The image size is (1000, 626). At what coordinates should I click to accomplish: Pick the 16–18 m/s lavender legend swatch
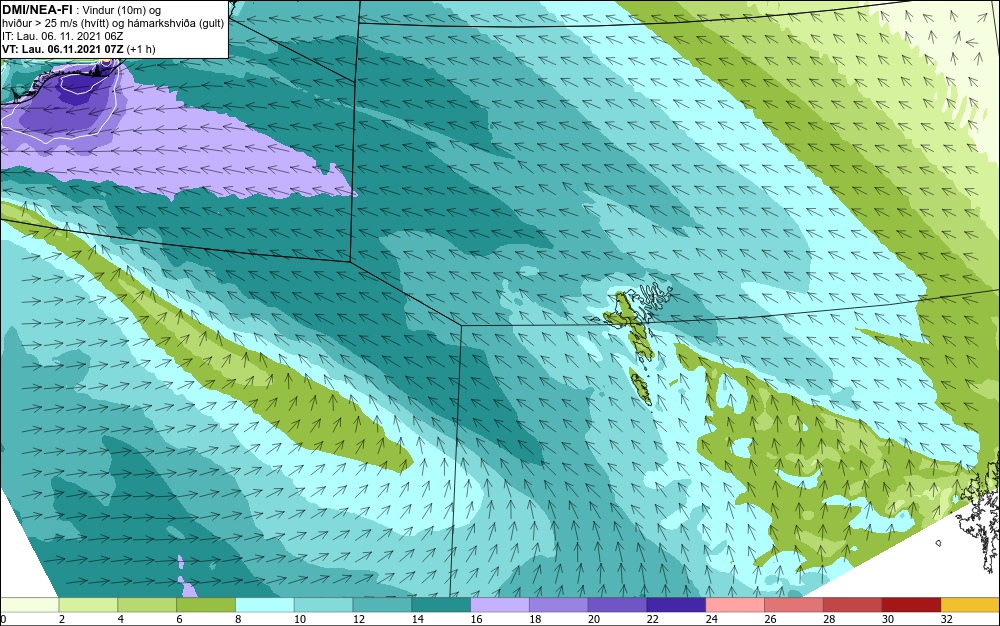coord(500,605)
